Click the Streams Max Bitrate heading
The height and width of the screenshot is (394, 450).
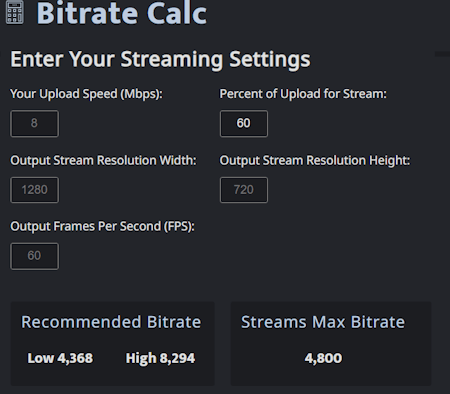323,322
